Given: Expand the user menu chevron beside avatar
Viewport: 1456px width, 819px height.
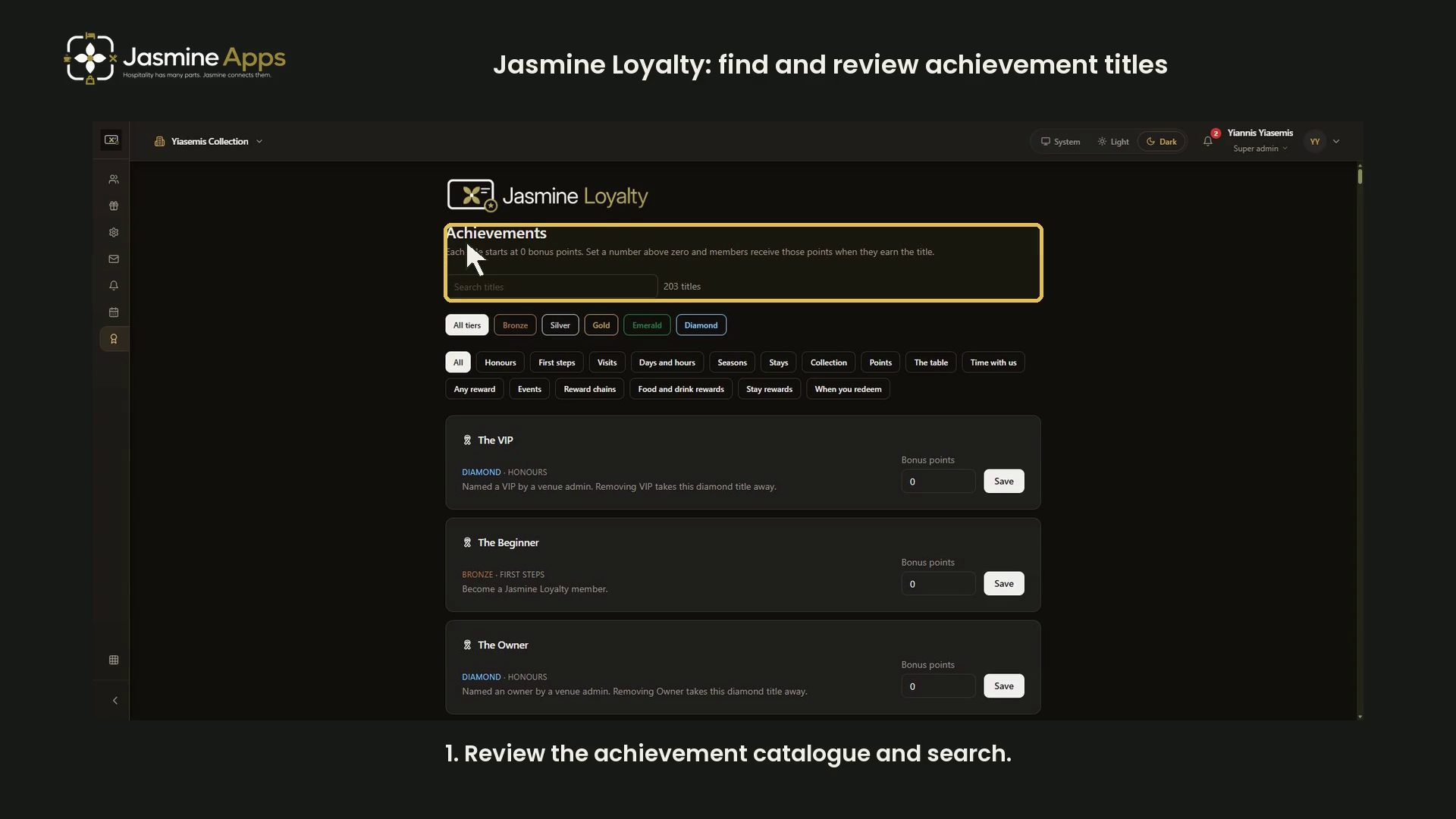Looking at the screenshot, I should [x=1336, y=142].
